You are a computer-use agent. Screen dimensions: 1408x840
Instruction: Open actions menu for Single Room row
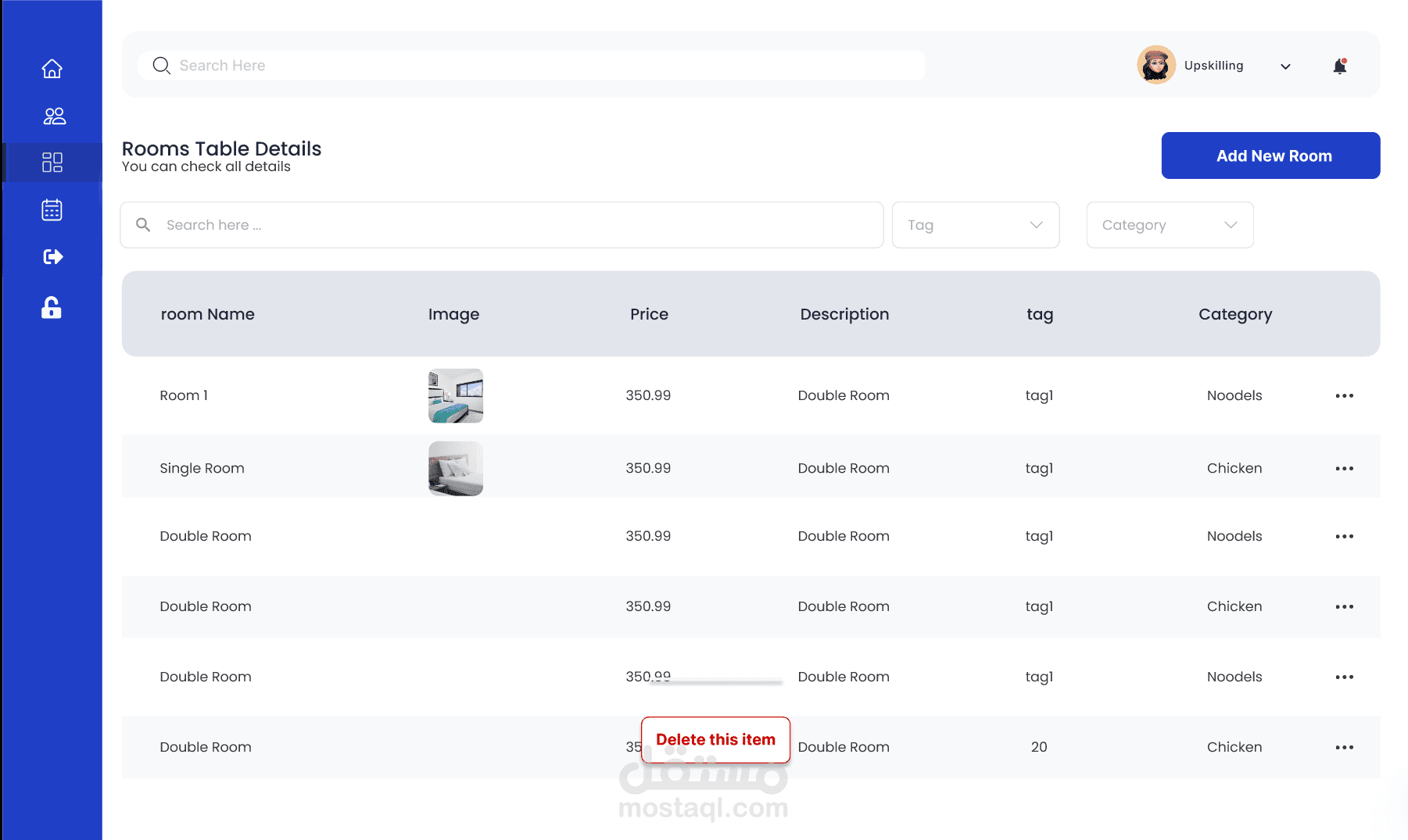(1344, 469)
